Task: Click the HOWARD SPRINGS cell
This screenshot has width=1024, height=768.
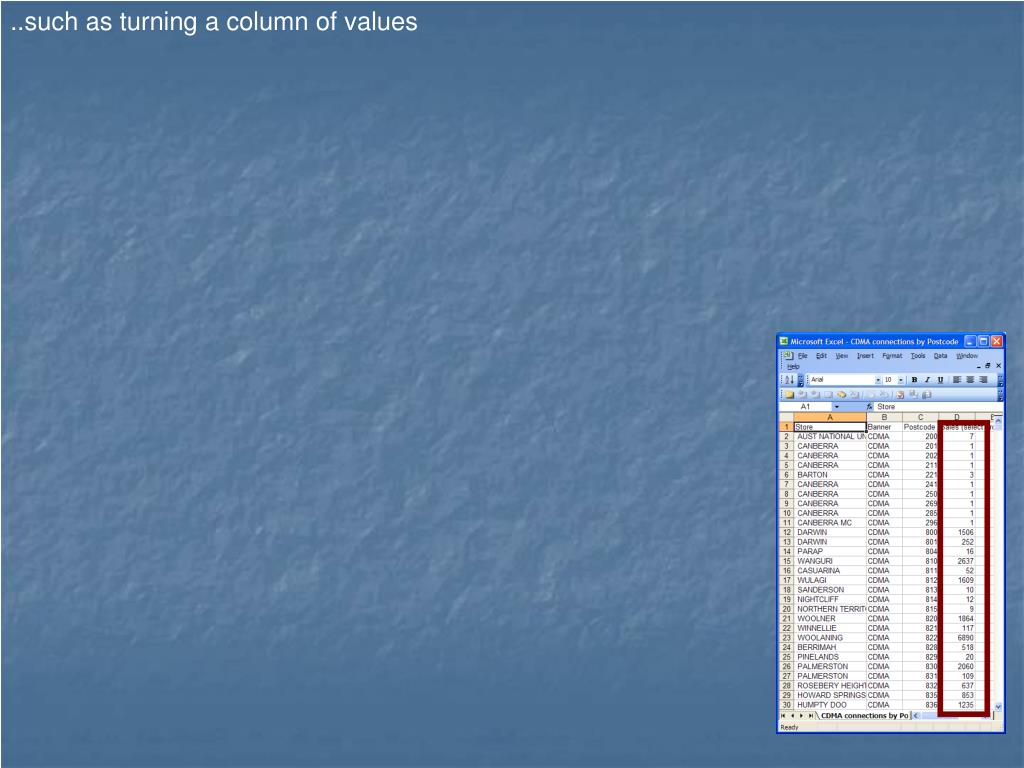Action: click(830, 695)
